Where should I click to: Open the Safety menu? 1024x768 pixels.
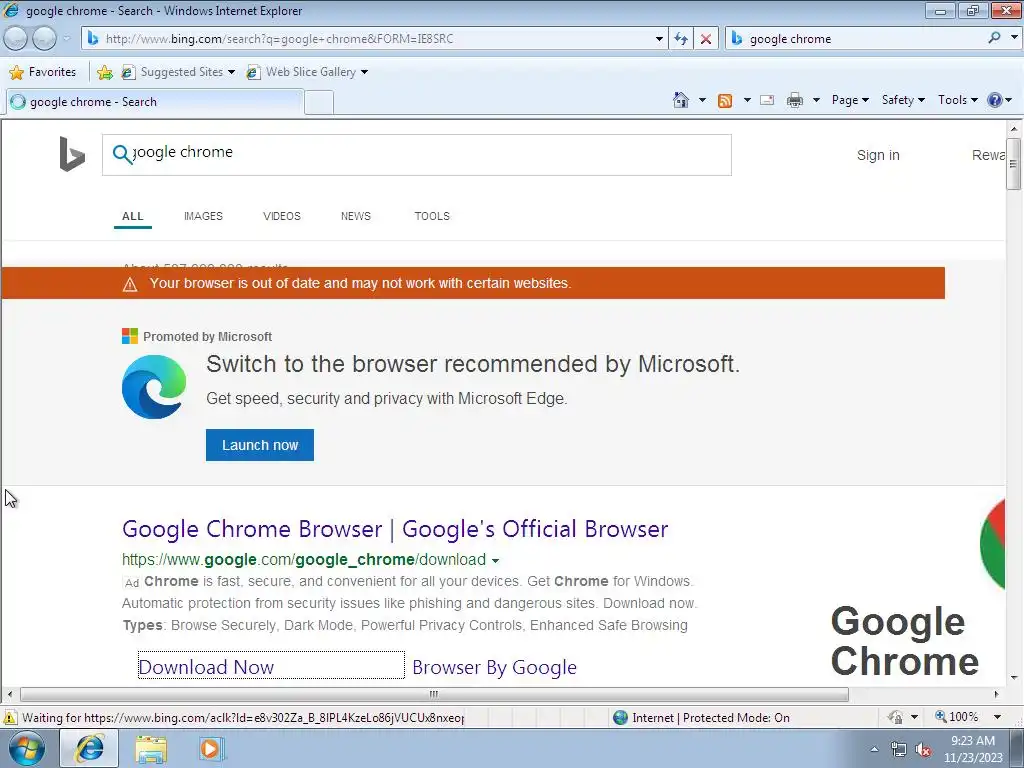click(903, 100)
